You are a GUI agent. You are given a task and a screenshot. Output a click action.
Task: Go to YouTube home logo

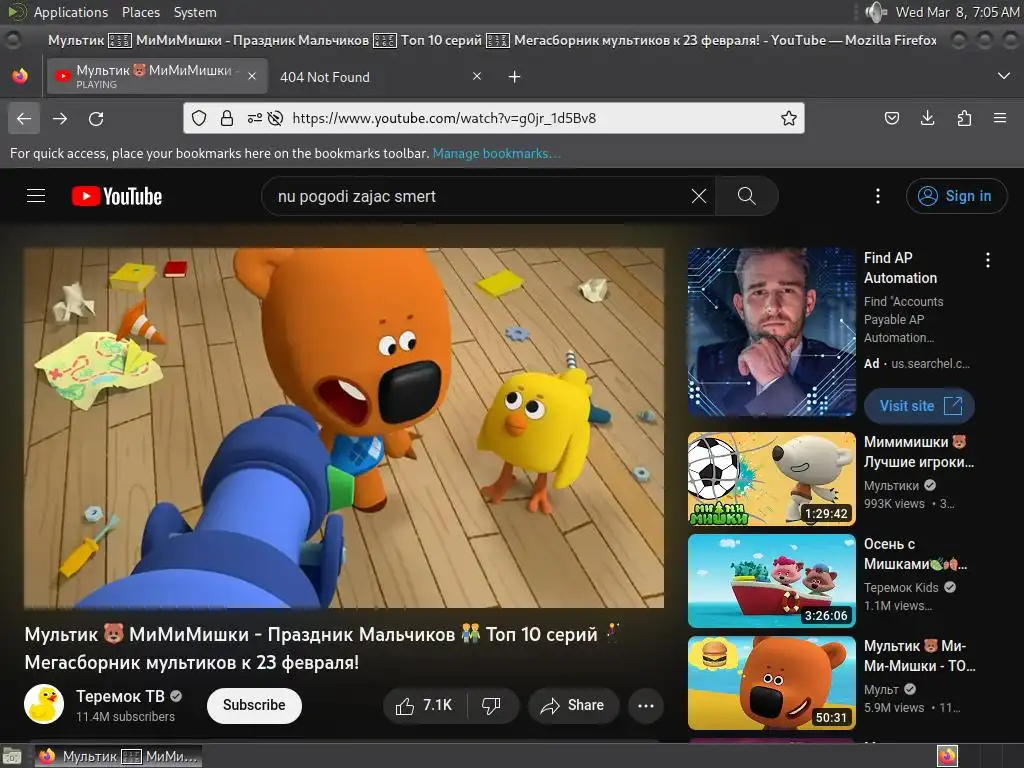click(117, 196)
